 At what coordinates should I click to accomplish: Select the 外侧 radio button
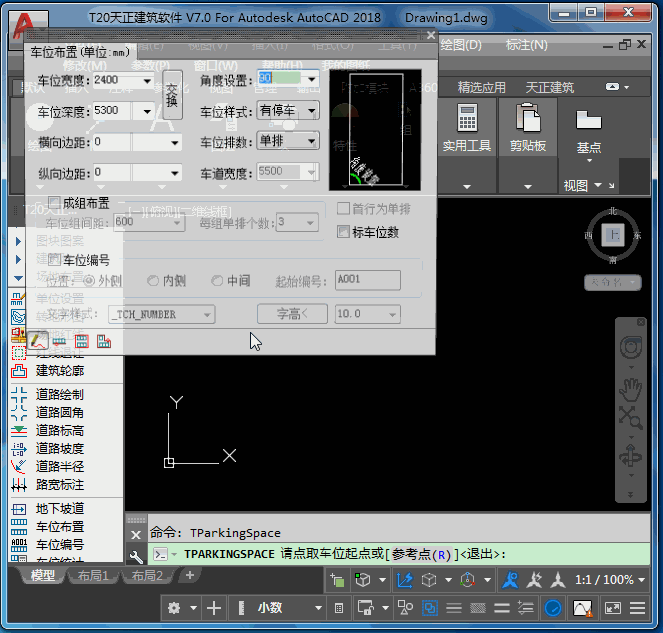89,281
